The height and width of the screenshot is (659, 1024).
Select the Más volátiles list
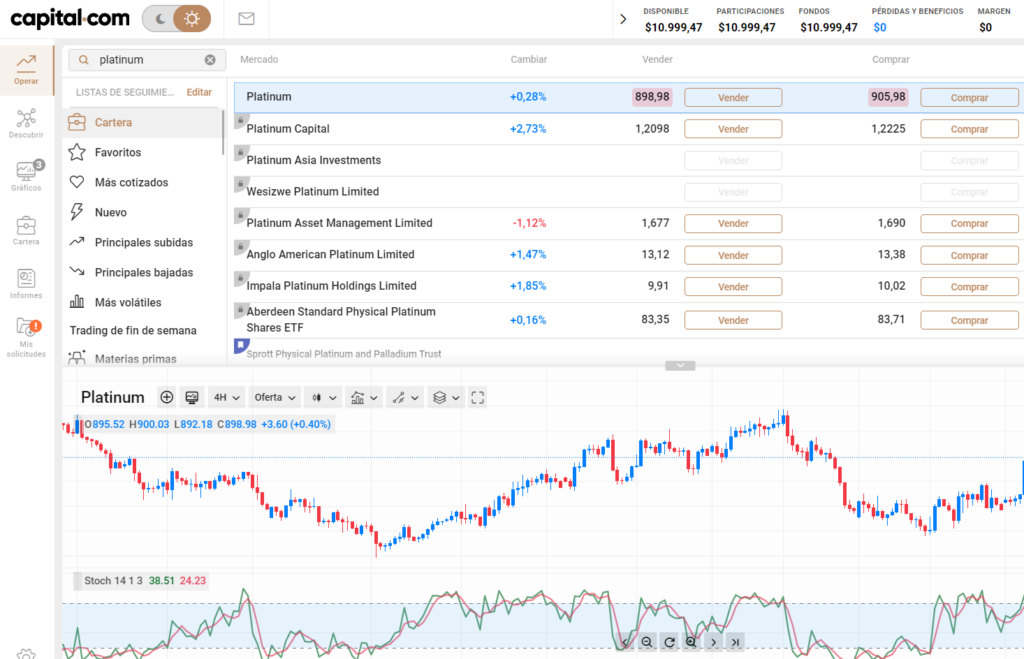pyautogui.click(x=142, y=302)
